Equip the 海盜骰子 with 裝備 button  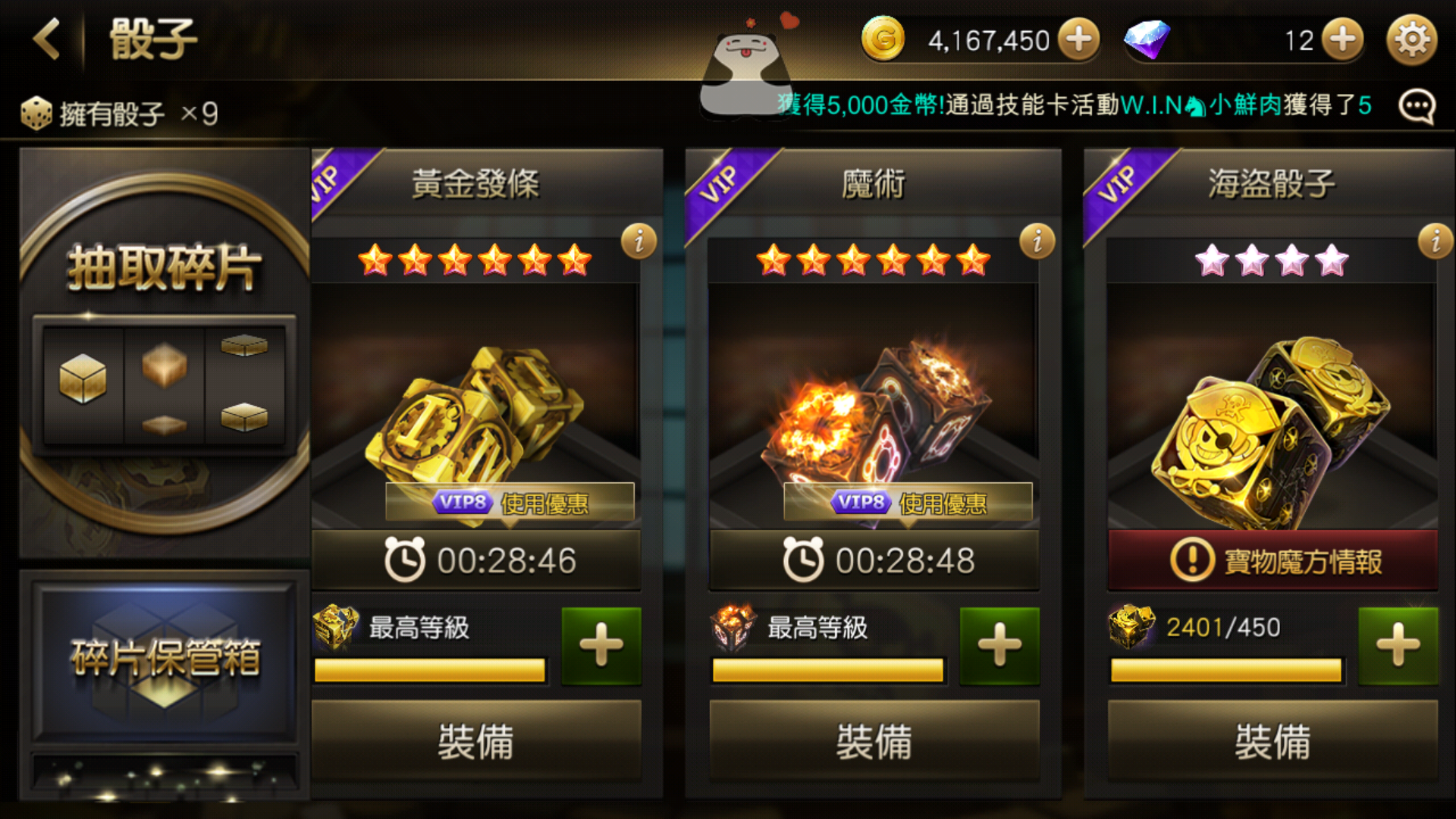tap(1273, 741)
